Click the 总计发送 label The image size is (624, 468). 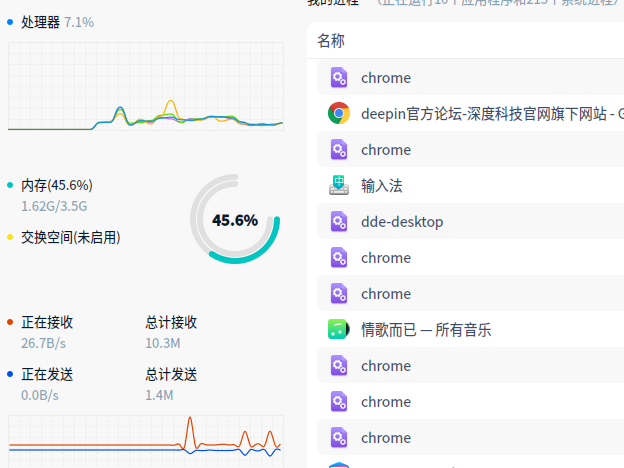171,374
